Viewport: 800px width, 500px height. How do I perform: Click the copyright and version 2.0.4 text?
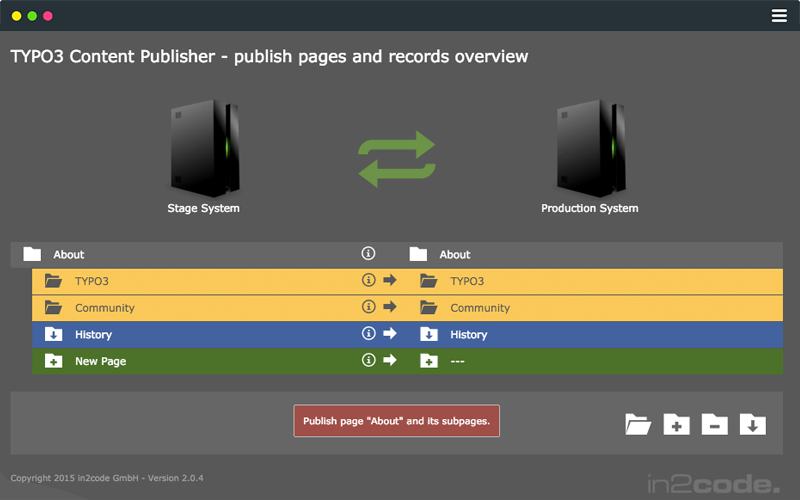pyautogui.click(x=107, y=478)
